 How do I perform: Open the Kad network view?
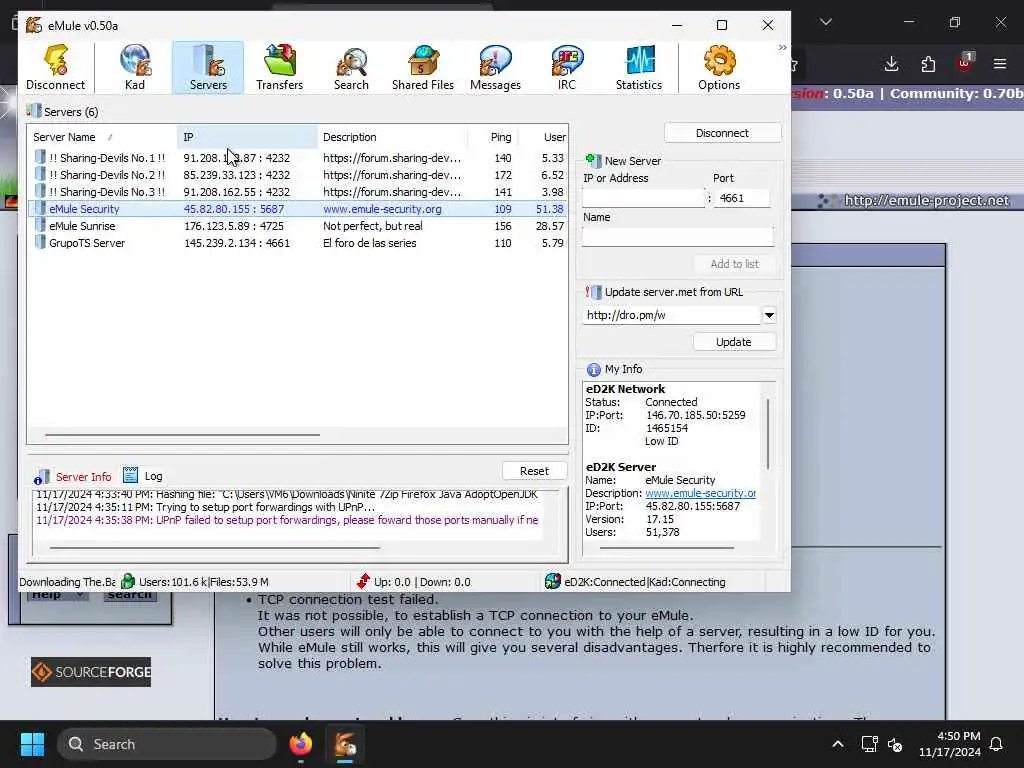coord(135,67)
